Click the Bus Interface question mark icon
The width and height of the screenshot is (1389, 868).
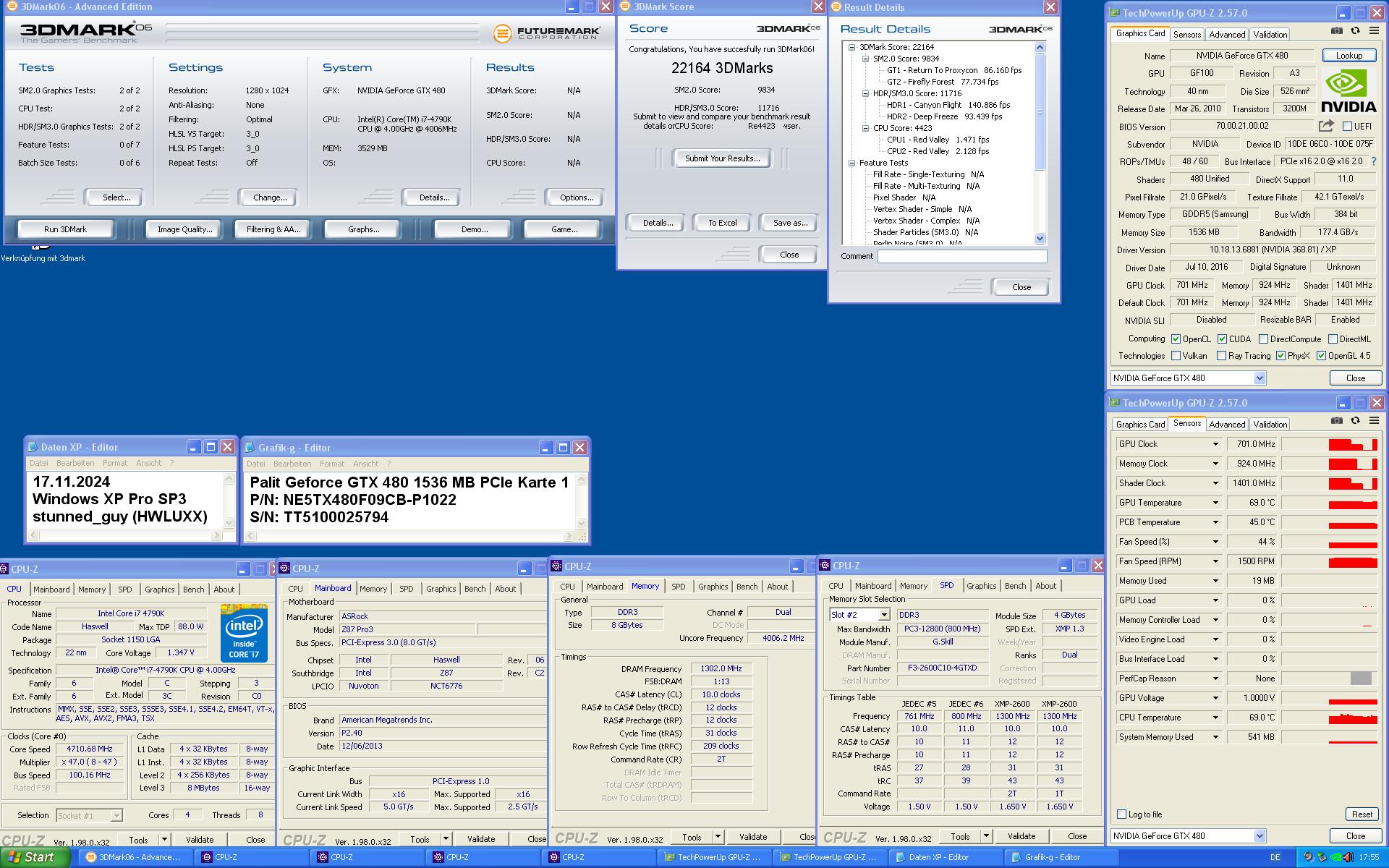pos(1373,161)
